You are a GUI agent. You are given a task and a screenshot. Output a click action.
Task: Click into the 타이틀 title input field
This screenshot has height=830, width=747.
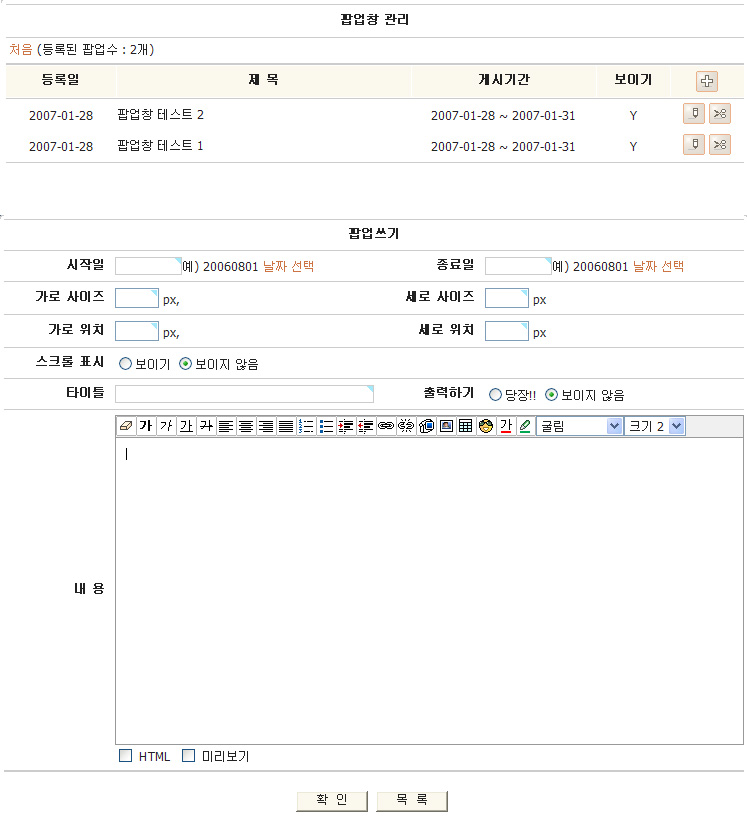tap(244, 394)
